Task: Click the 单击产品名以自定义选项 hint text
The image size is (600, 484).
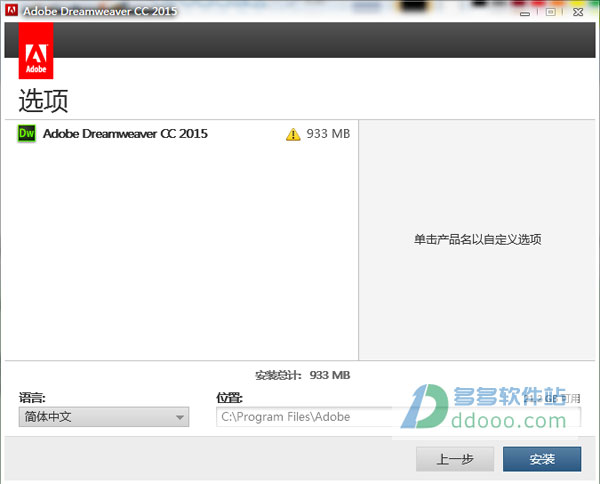Action: click(478, 240)
